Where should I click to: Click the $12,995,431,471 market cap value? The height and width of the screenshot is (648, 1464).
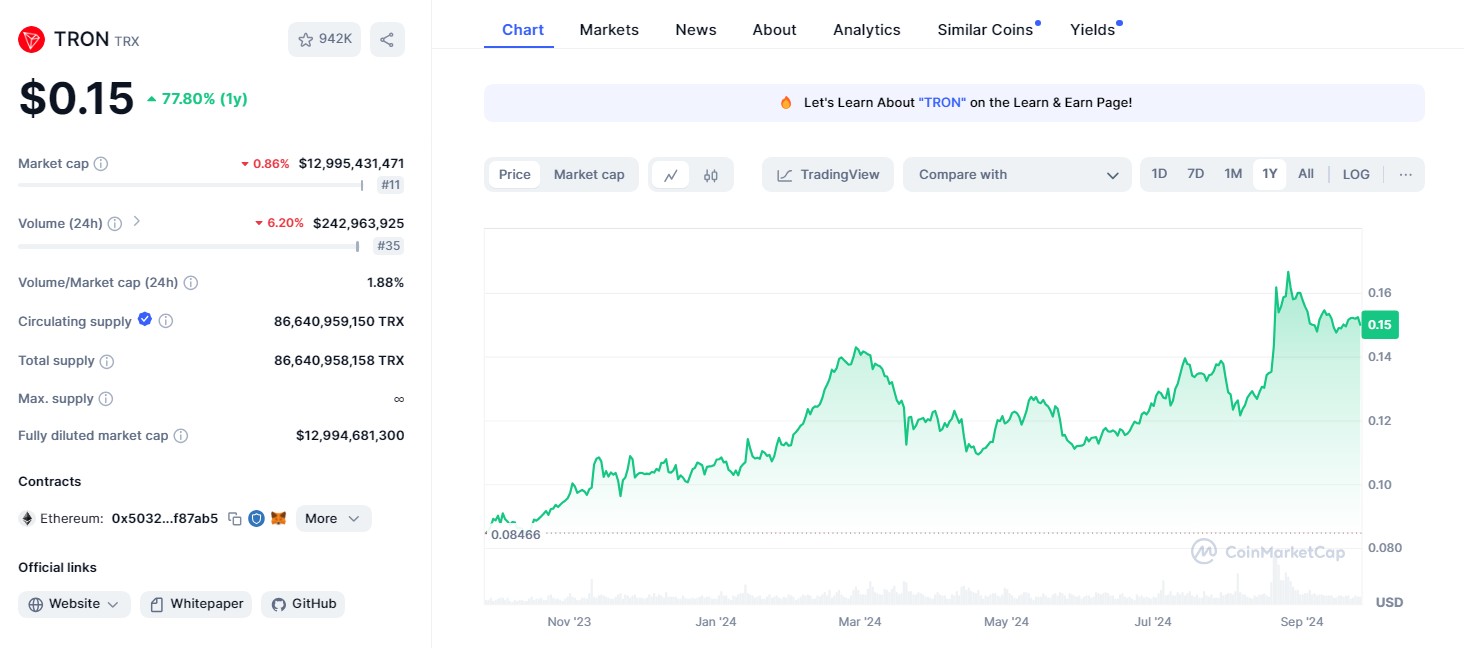pos(351,163)
